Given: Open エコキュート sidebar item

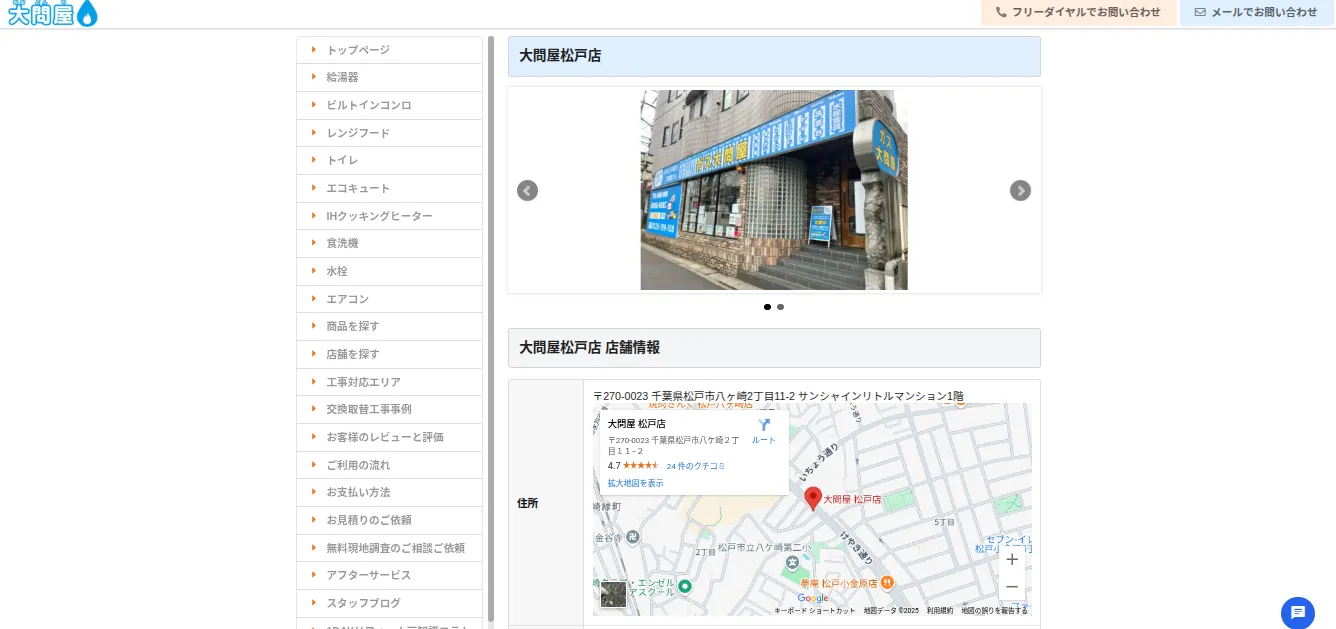Looking at the screenshot, I should tap(389, 188).
